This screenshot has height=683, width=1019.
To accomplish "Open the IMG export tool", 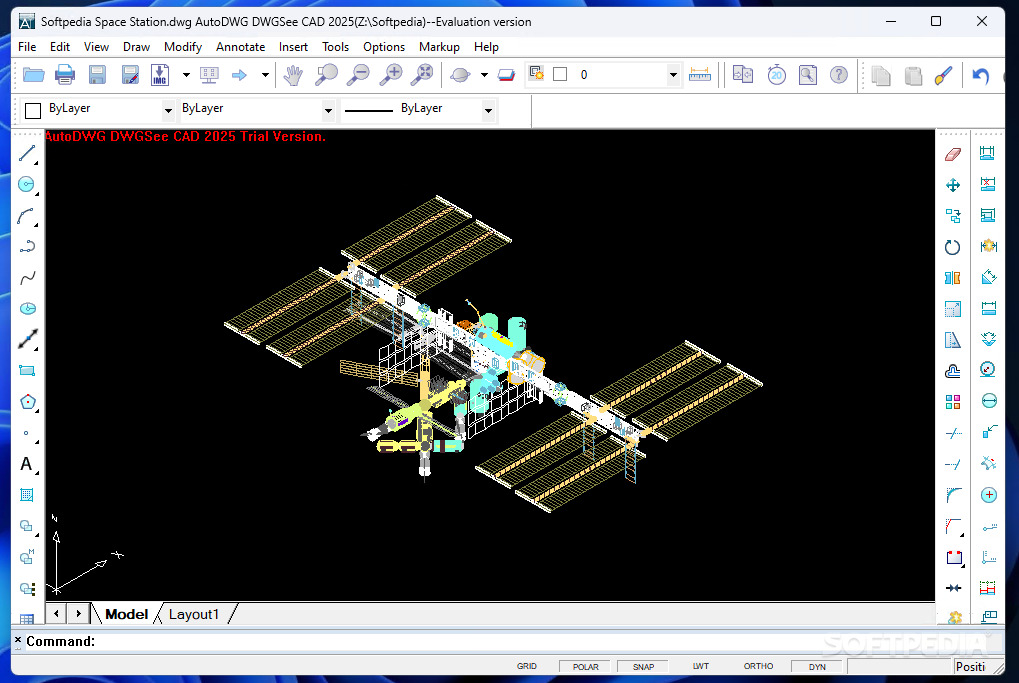I will (161, 74).
